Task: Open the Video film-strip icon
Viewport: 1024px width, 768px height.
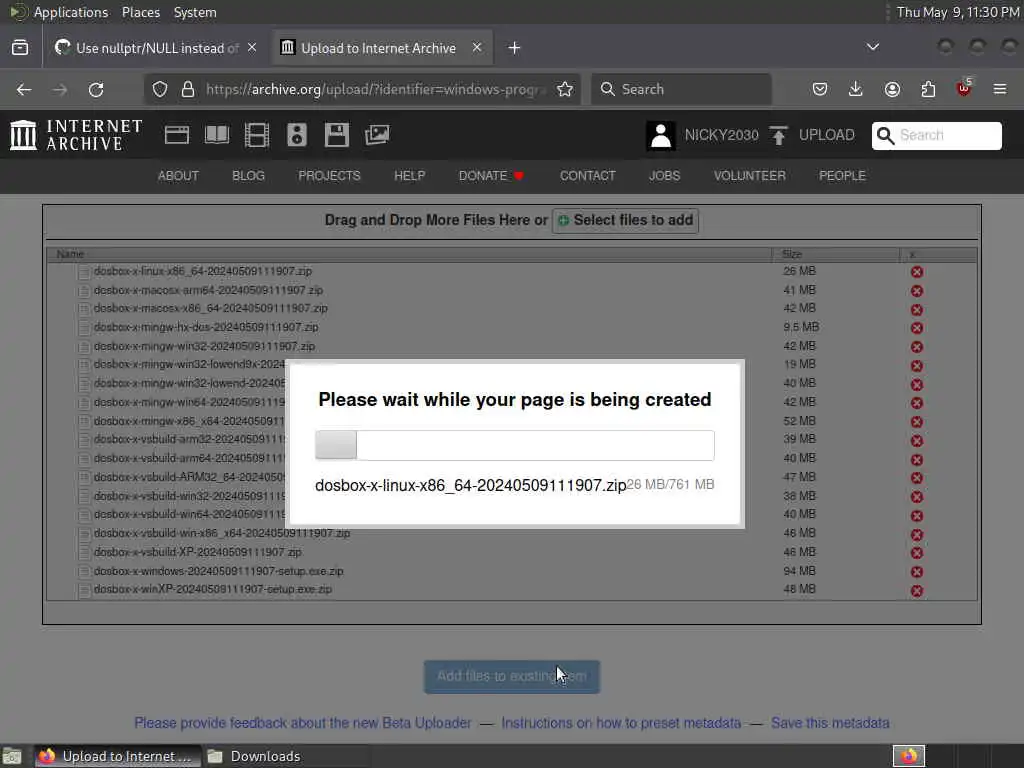Action: [257, 135]
